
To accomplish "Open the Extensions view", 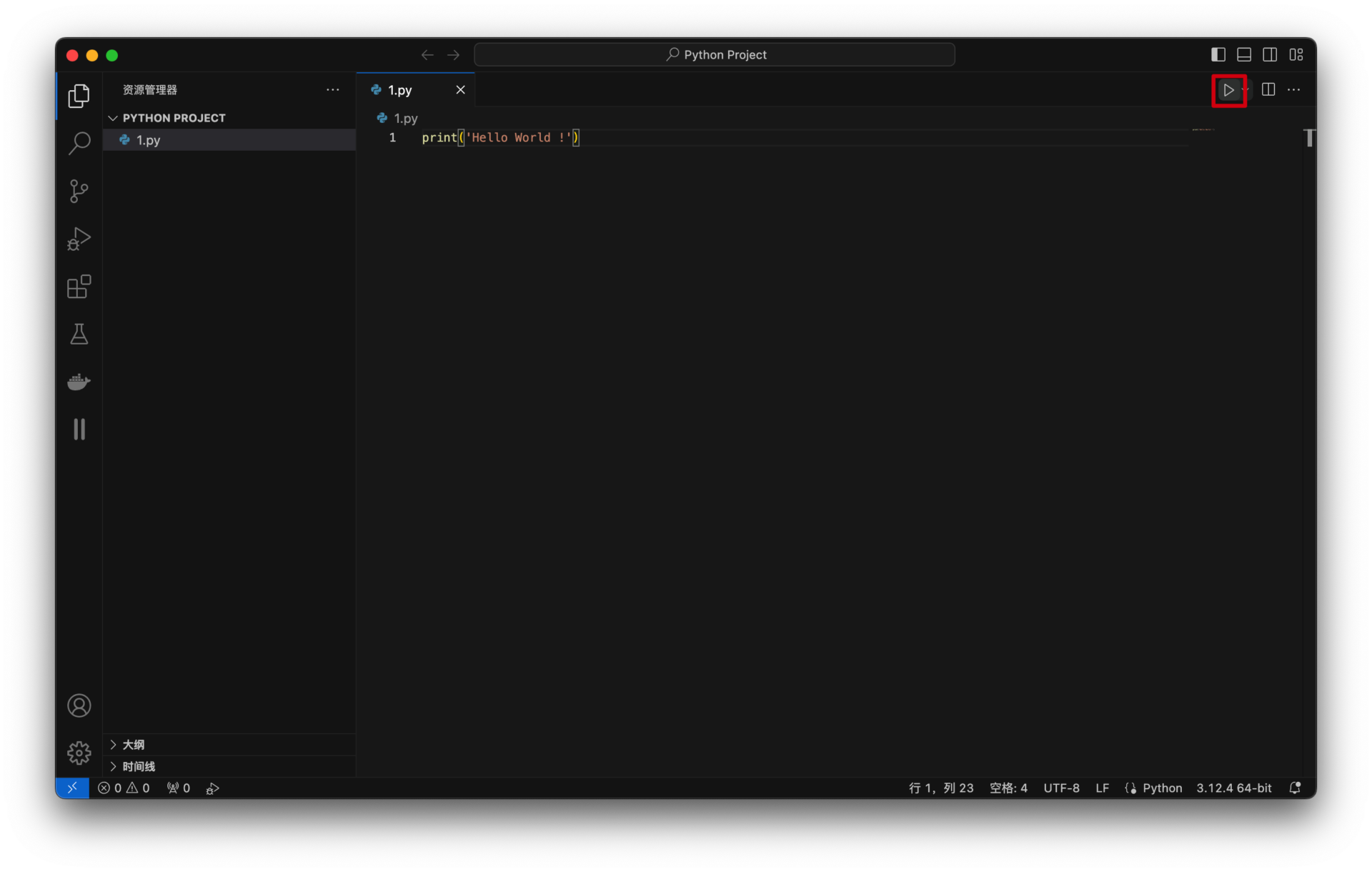I will tap(79, 287).
